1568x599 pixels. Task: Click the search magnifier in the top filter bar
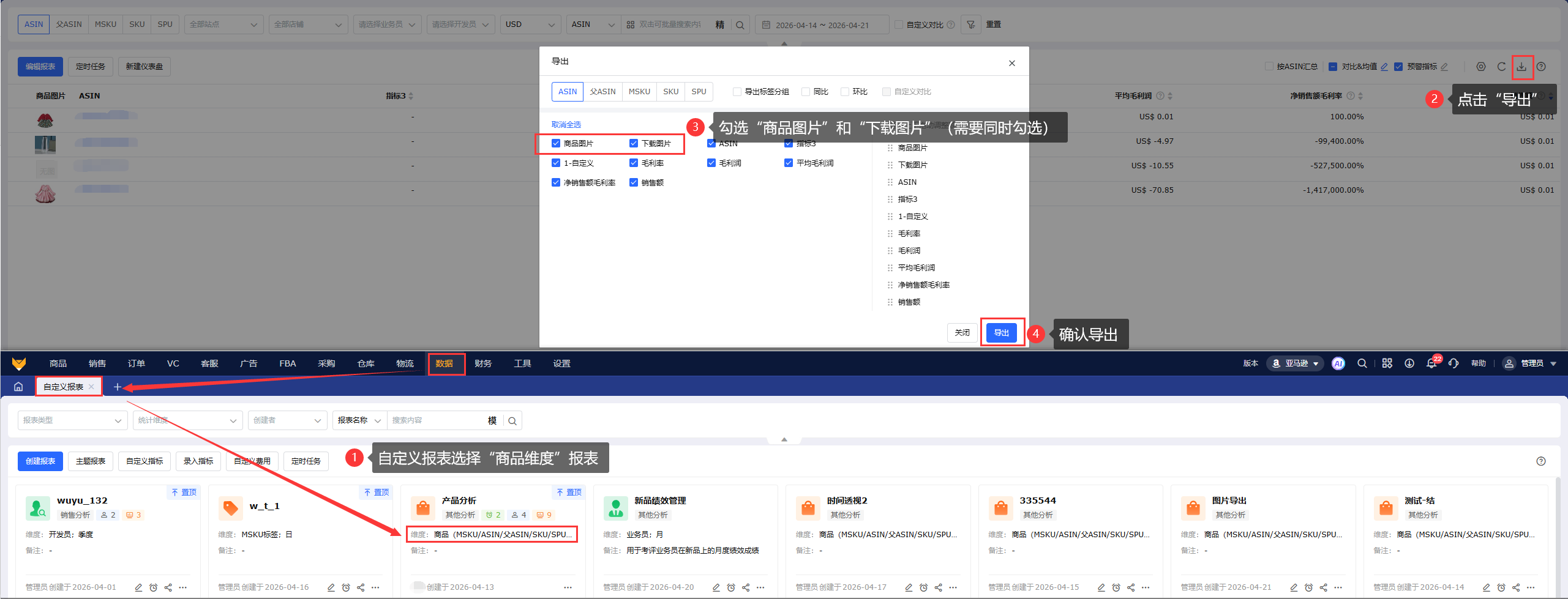[740, 25]
